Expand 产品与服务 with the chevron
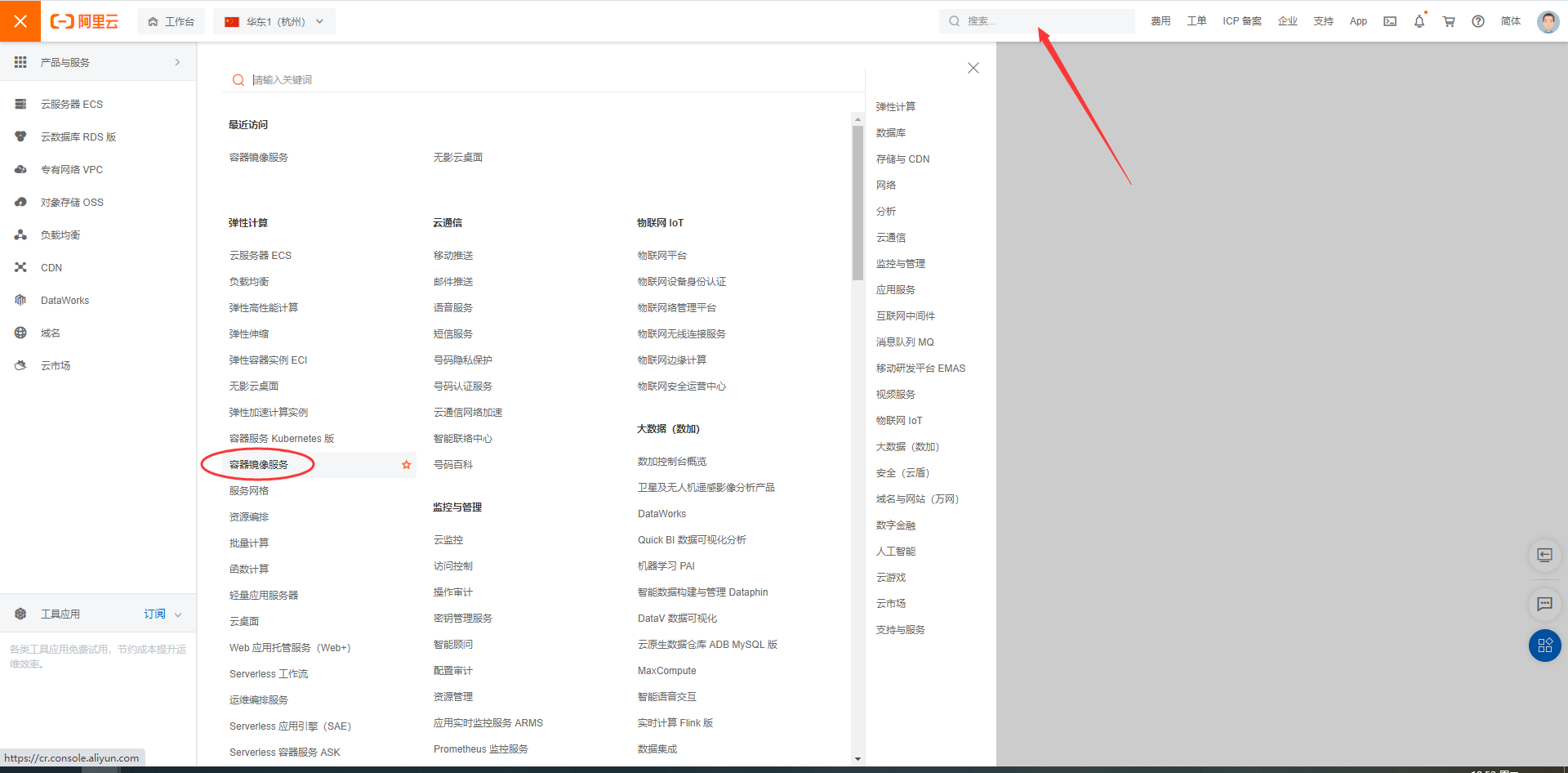The height and width of the screenshot is (773, 1568). tap(177, 62)
